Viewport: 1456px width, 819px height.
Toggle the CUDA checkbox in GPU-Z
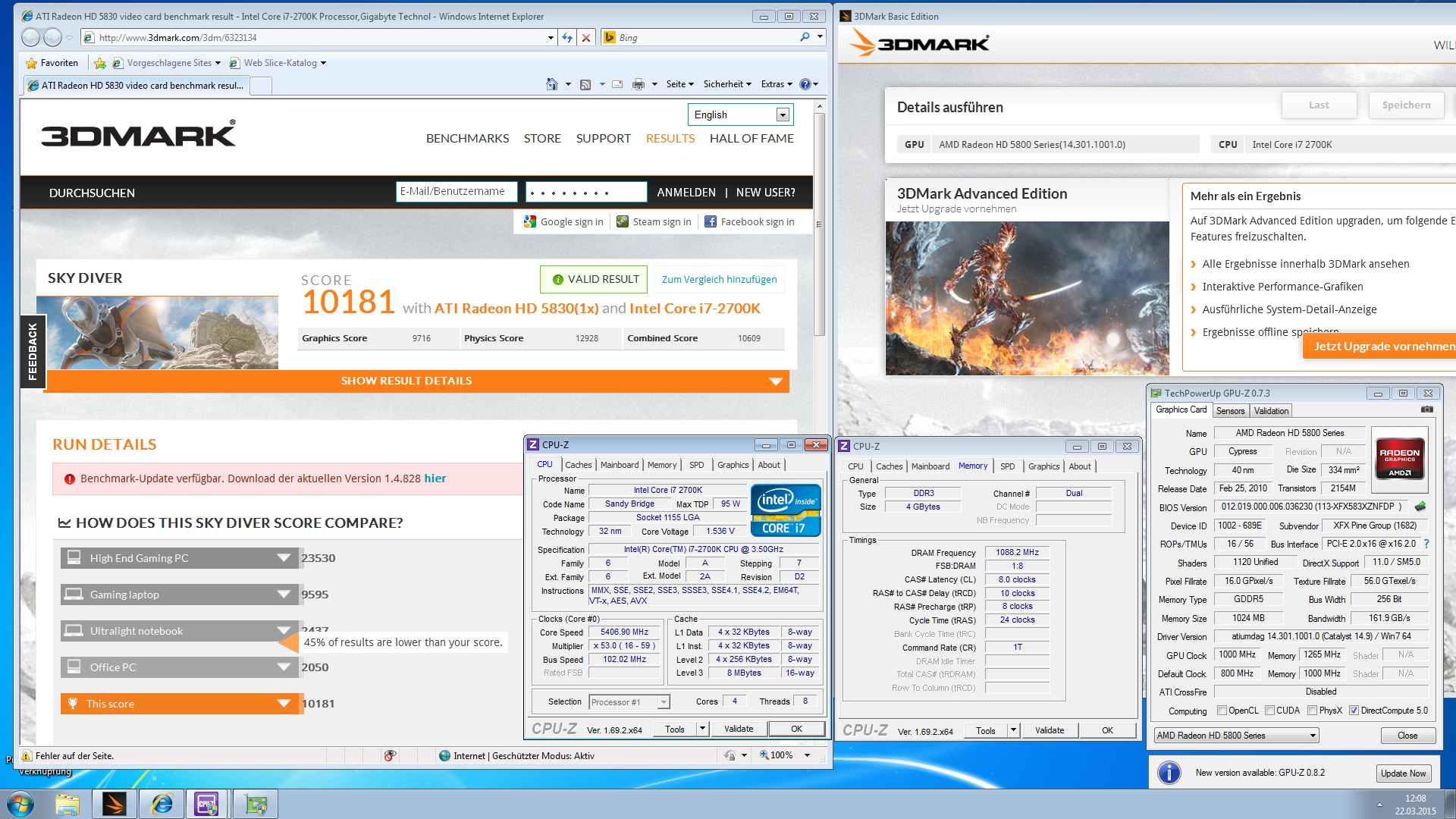[1269, 711]
